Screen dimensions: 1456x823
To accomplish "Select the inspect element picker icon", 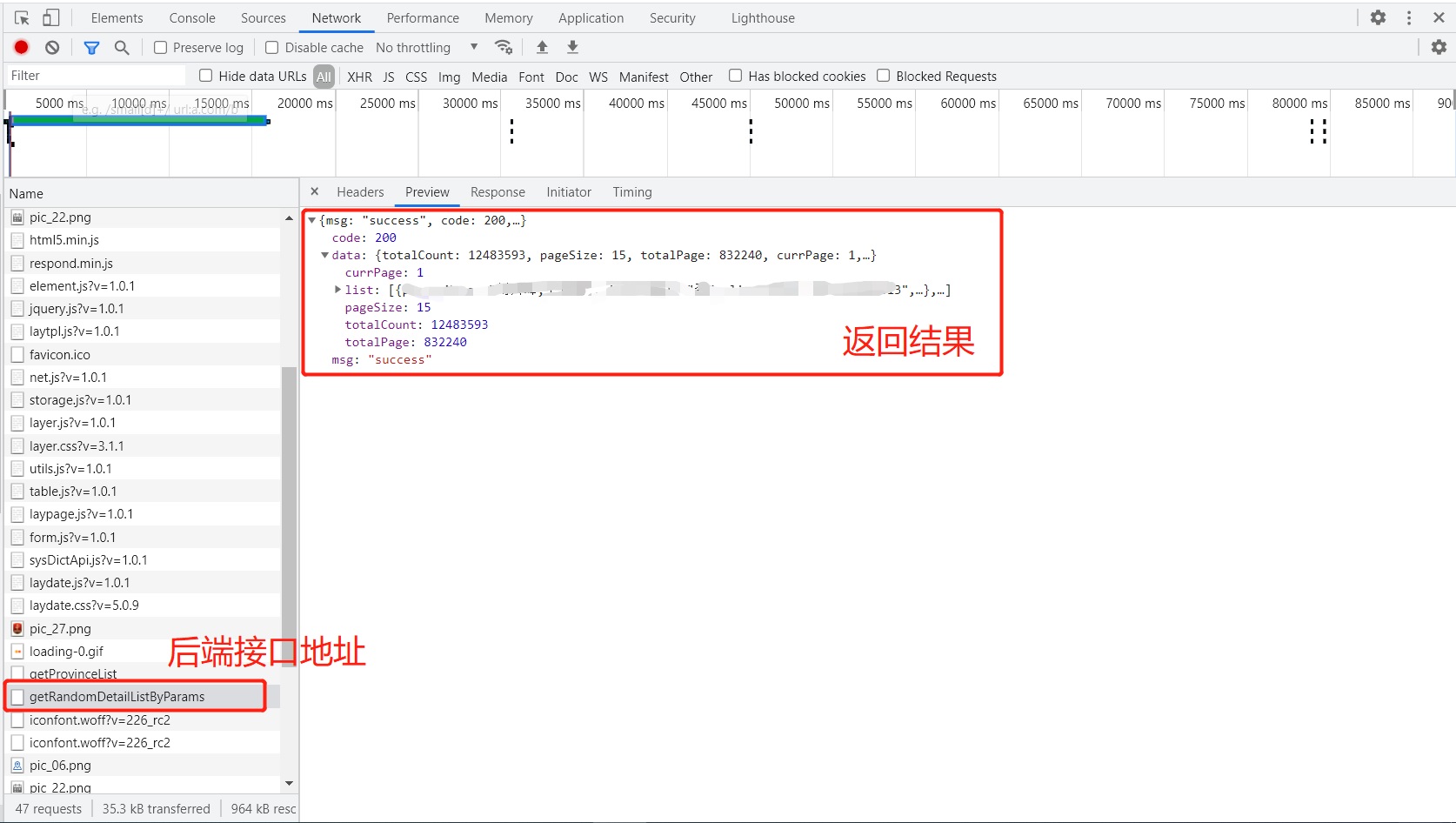I will click(23, 17).
